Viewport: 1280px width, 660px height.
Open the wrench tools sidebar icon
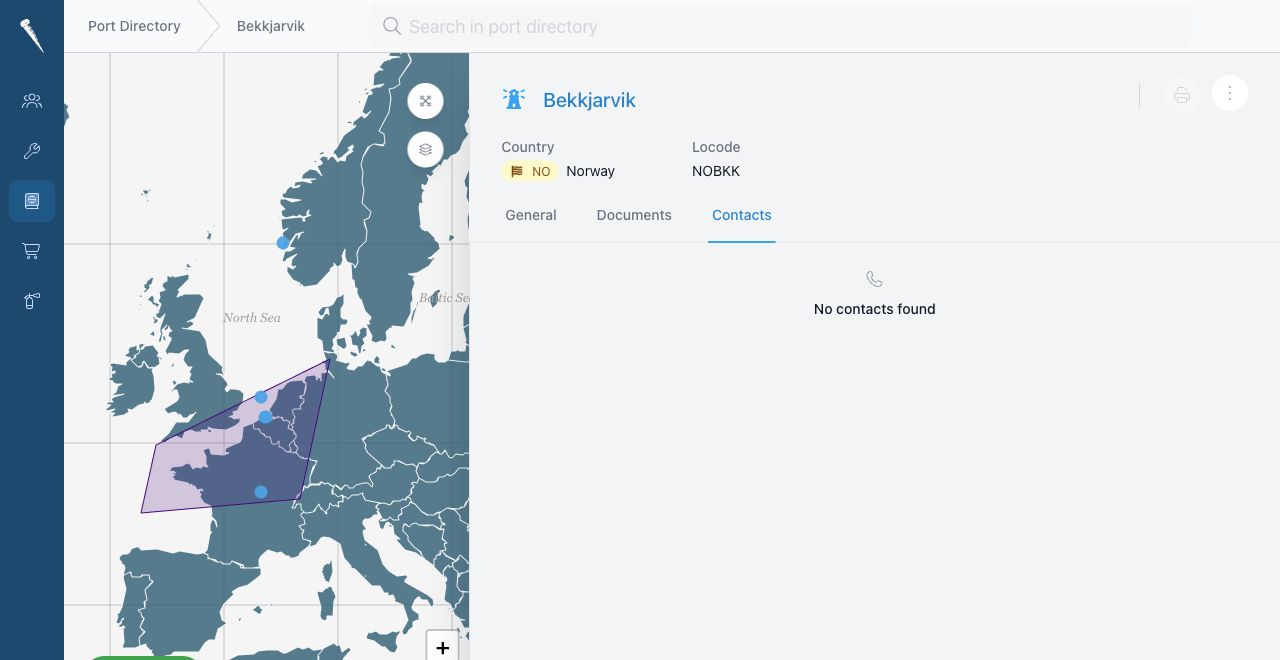[x=32, y=151]
